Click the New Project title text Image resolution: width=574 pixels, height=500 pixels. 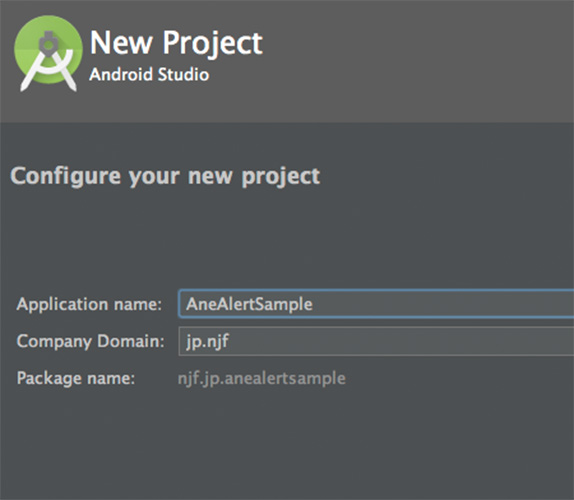176,43
